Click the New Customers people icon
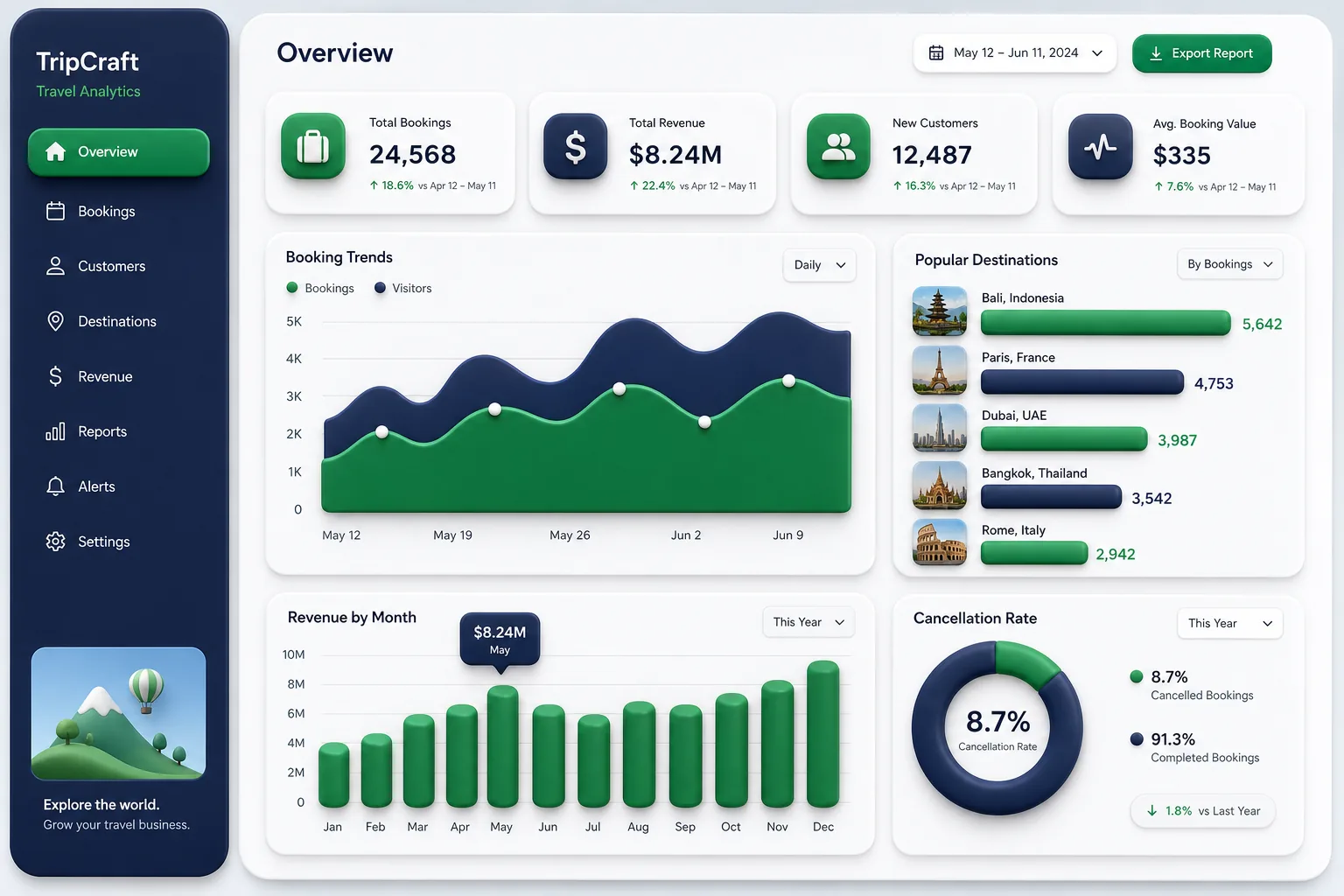Screen dimensions: 1344x896 coord(838,146)
